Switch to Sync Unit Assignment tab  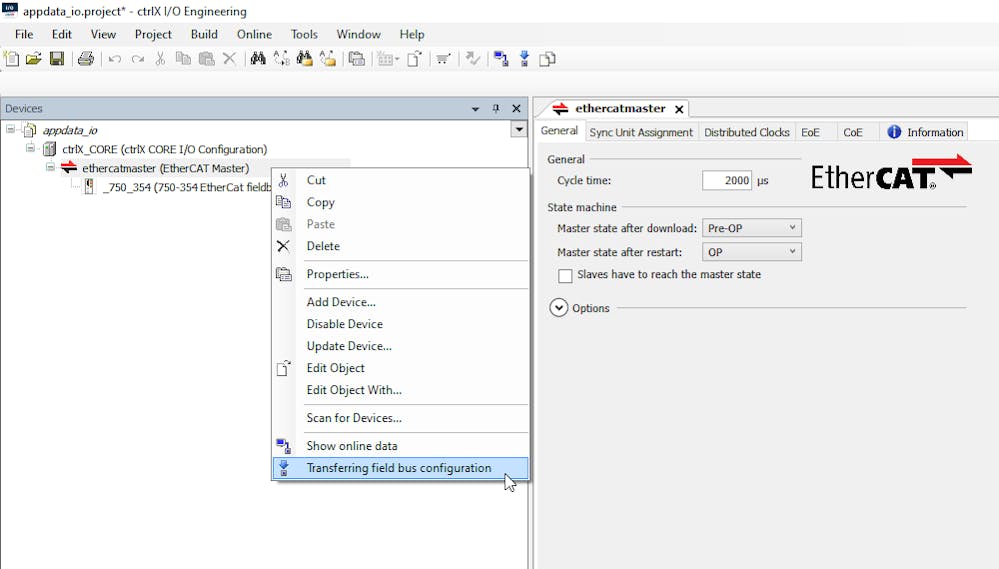tap(641, 132)
